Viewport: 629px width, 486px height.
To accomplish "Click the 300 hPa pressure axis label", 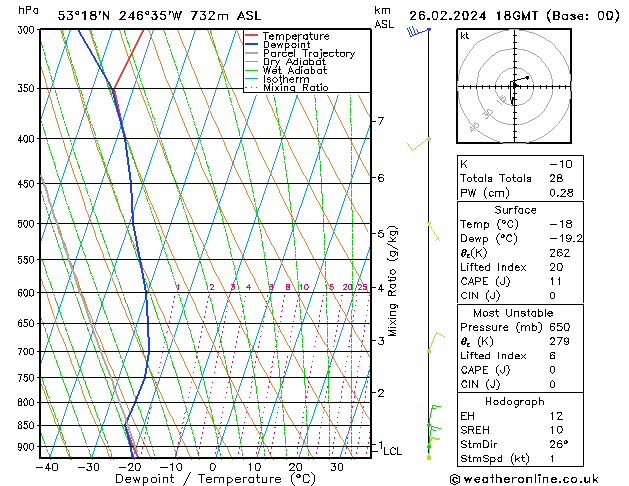I will point(28,30).
